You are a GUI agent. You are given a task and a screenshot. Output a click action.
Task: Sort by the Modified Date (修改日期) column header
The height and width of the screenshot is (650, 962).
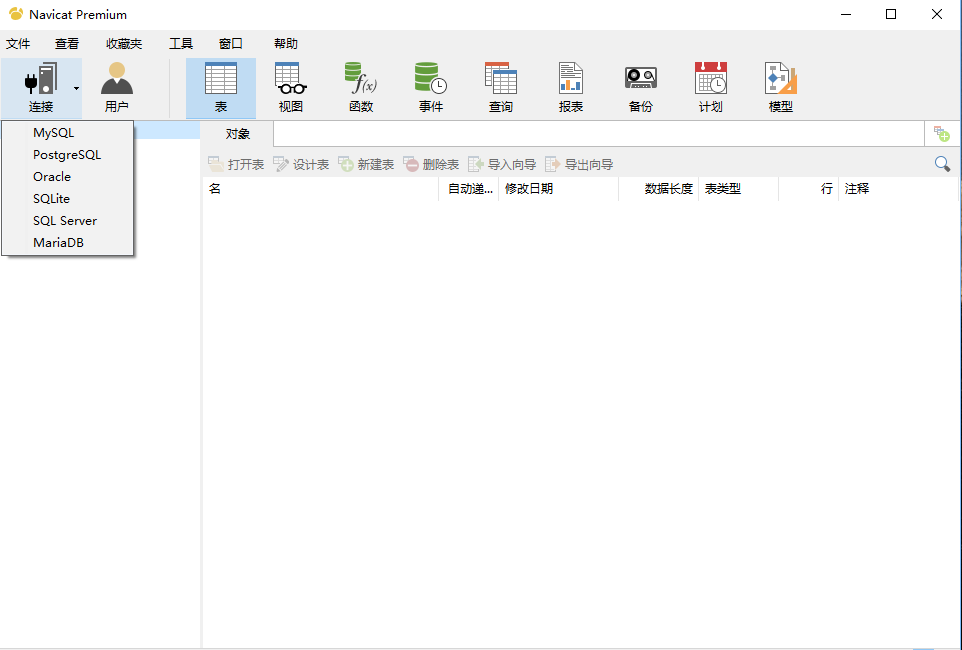(x=558, y=189)
